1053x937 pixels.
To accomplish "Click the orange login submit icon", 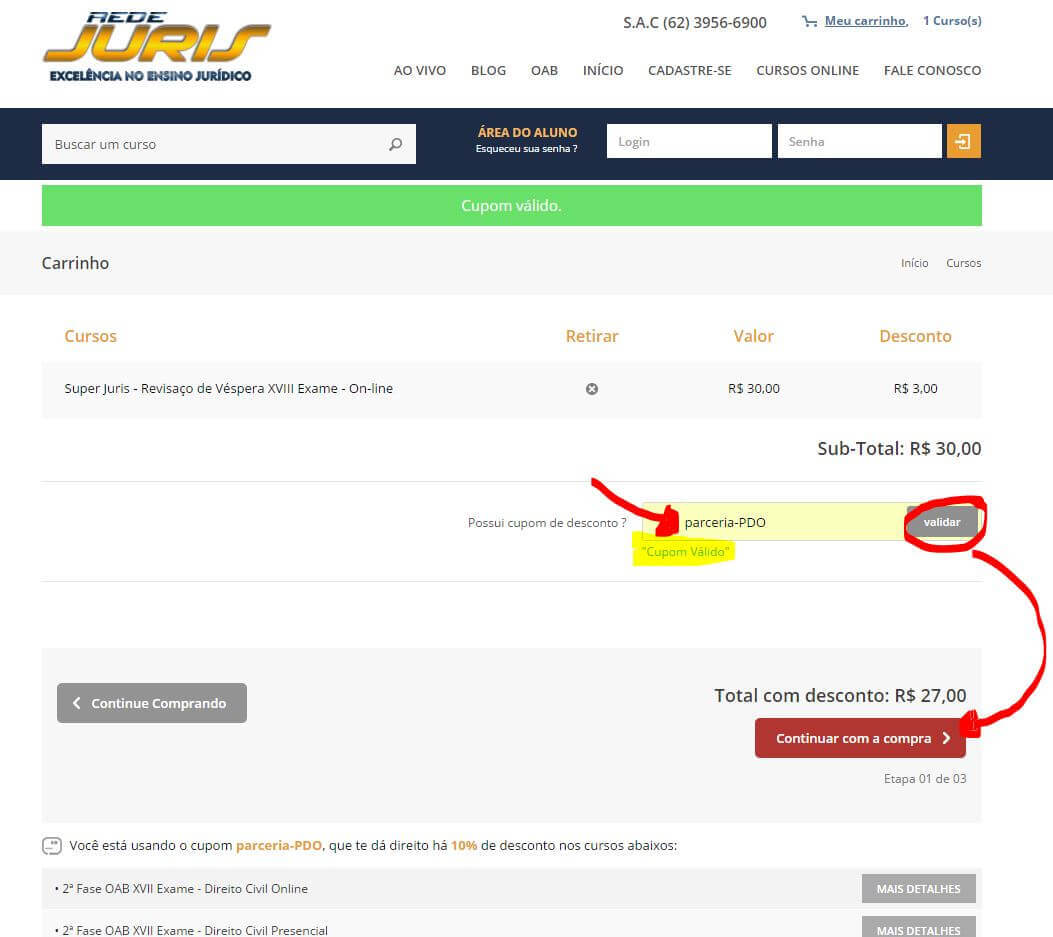I will coord(964,141).
